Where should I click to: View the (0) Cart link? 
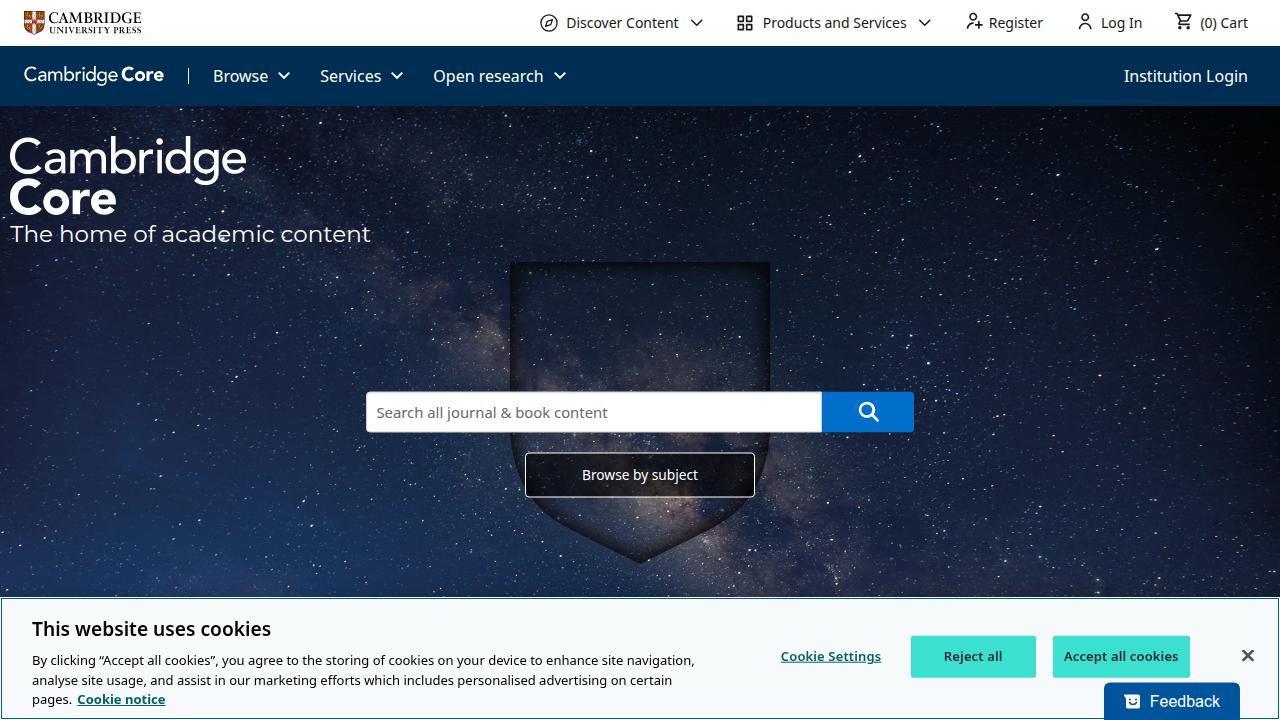1211,23
